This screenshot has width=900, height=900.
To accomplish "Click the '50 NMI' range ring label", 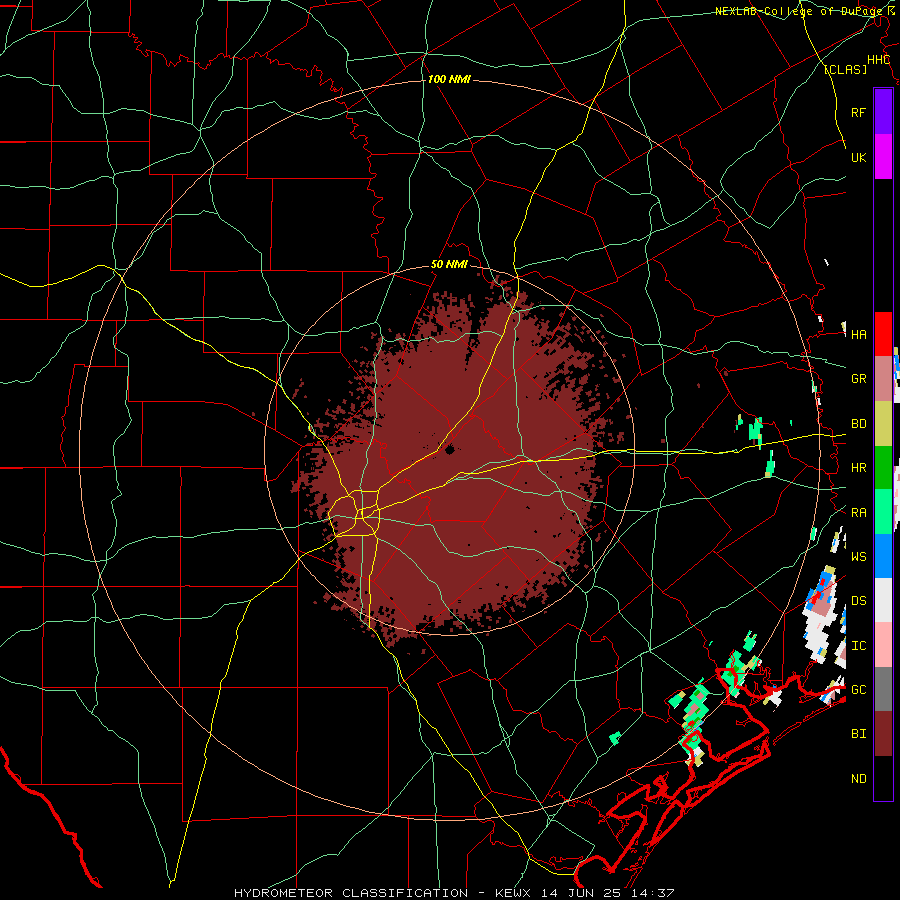I will pyautogui.click(x=449, y=265).
